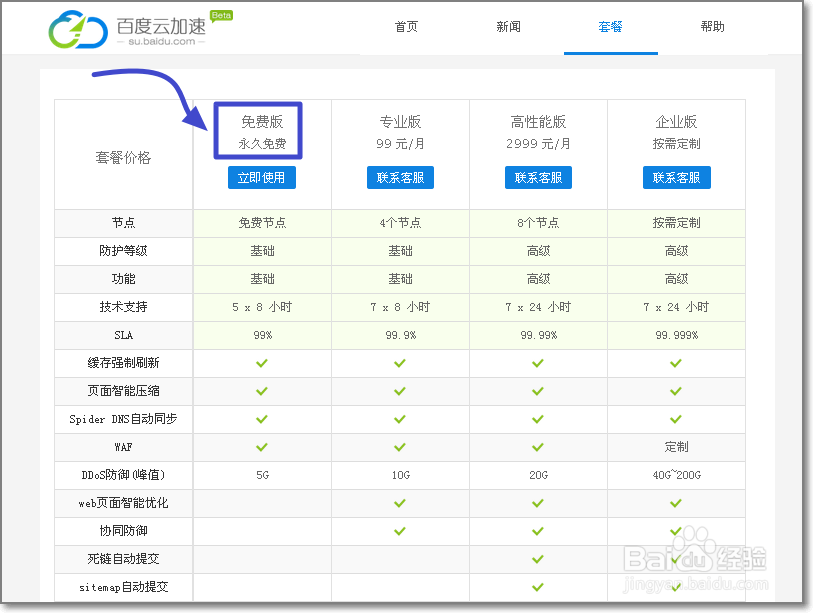
Task: Select the sitemap自动提交 checkmark under 企业版
Action: pyautogui.click(x=676, y=587)
